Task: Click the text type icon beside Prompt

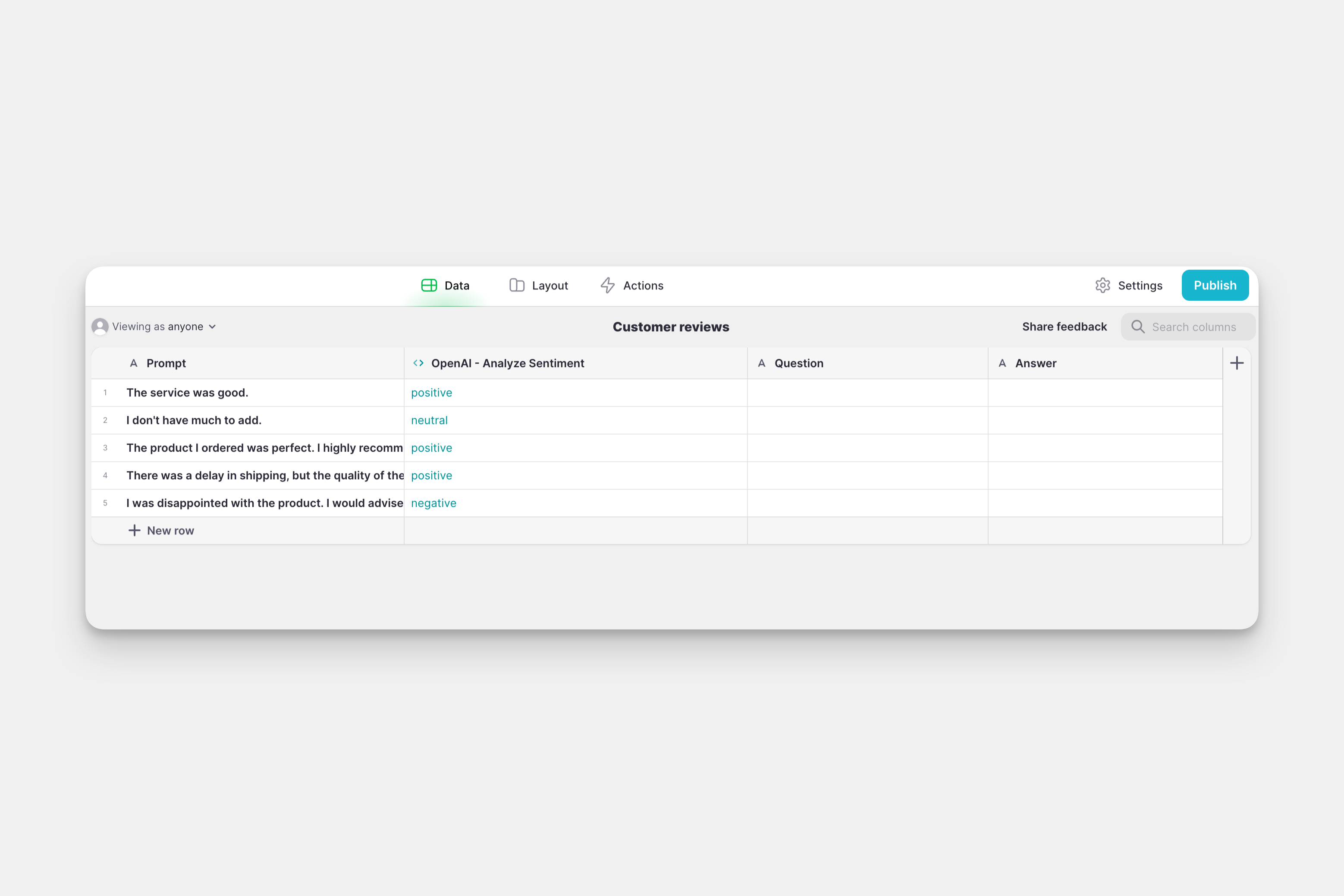Action: pyautogui.click(x=134, y=363)
